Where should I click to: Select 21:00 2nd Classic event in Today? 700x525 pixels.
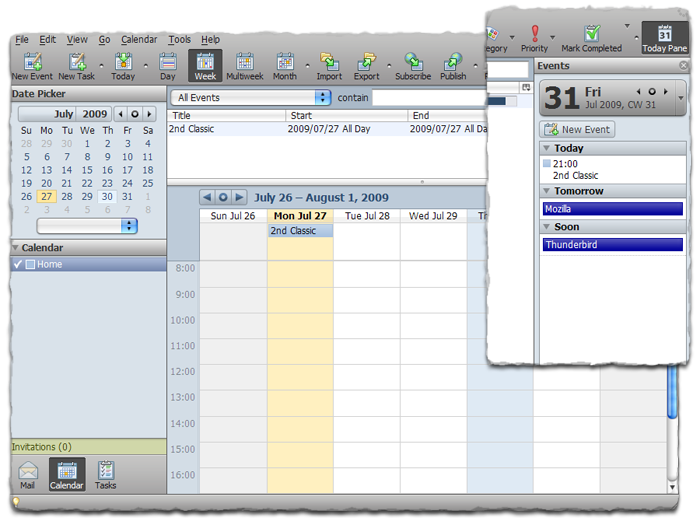[613, 170]
